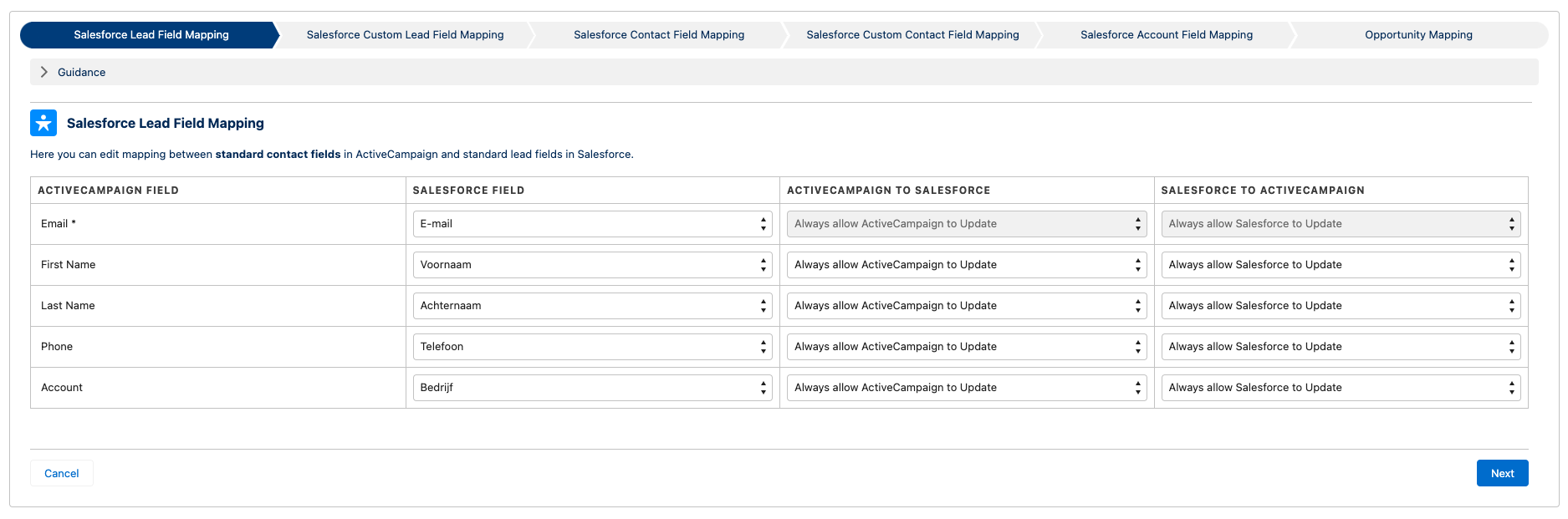Click the SALESFORCE FIELD column header

pos(468,191)
